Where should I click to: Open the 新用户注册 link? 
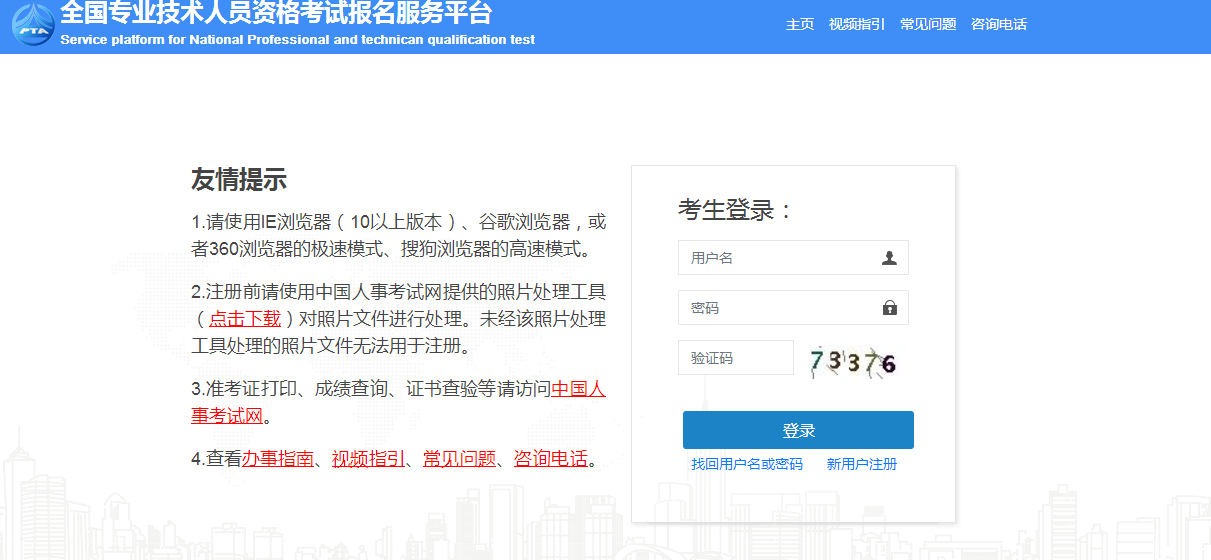coord(862,464)
